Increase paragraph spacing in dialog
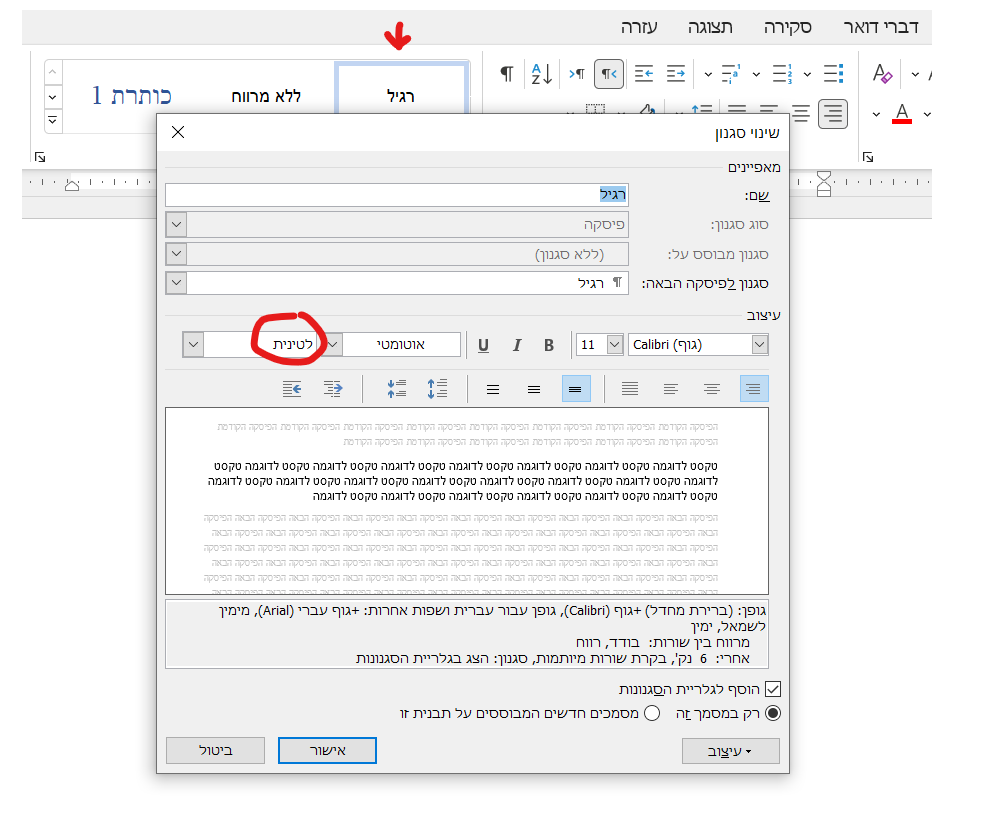The image size is (988, 819). tap(437, 389)
